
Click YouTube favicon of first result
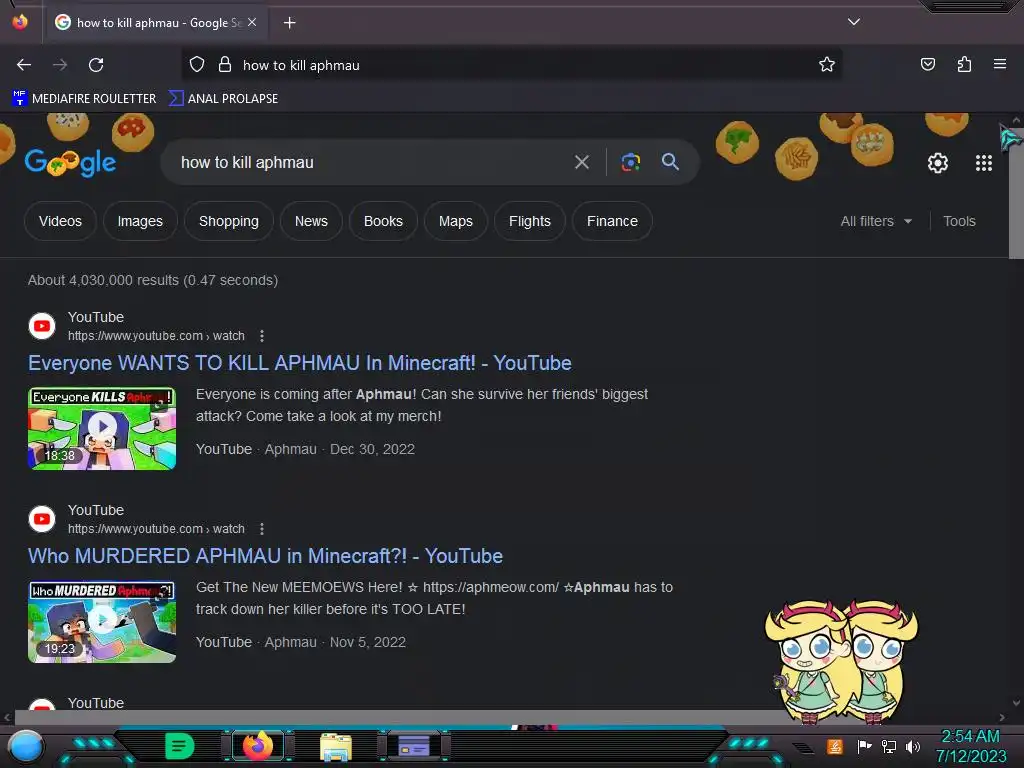42,326
